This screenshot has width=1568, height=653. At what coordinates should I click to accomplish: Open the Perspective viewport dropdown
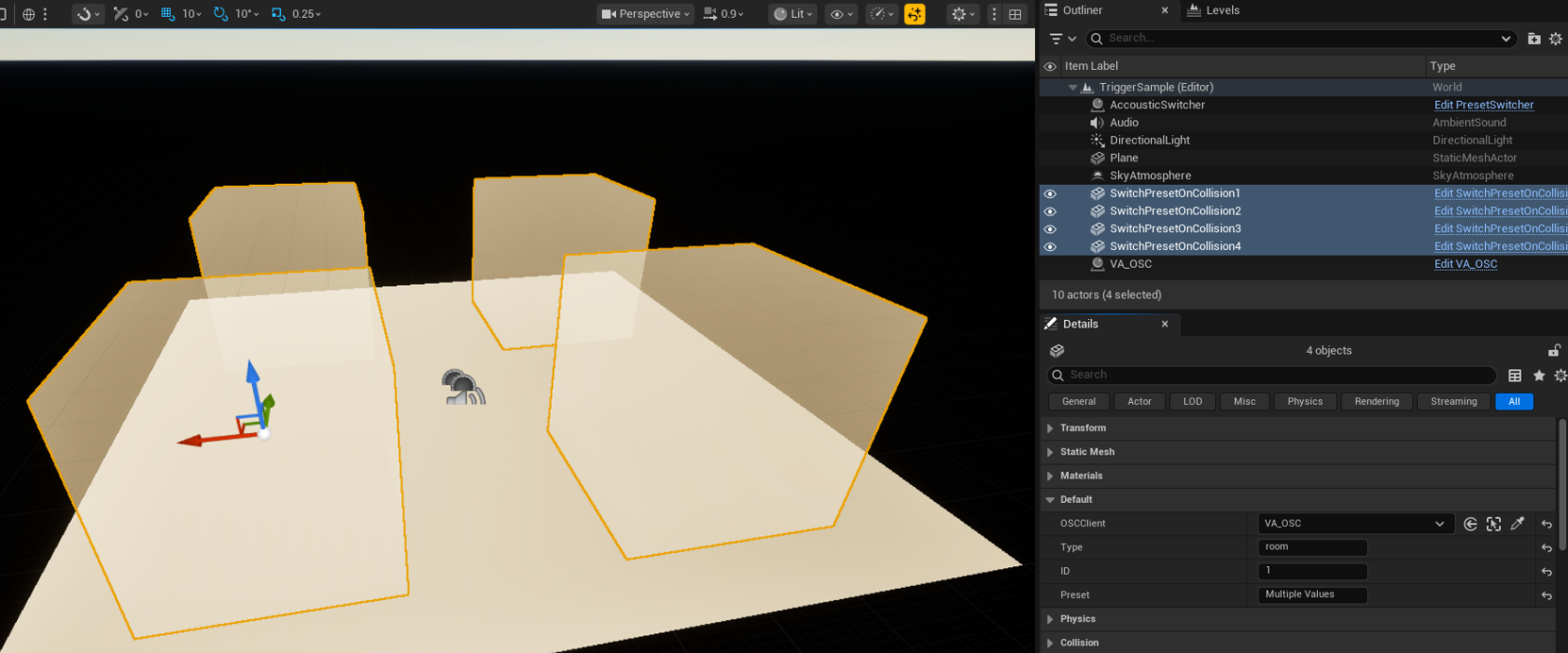tap(646, 14)
